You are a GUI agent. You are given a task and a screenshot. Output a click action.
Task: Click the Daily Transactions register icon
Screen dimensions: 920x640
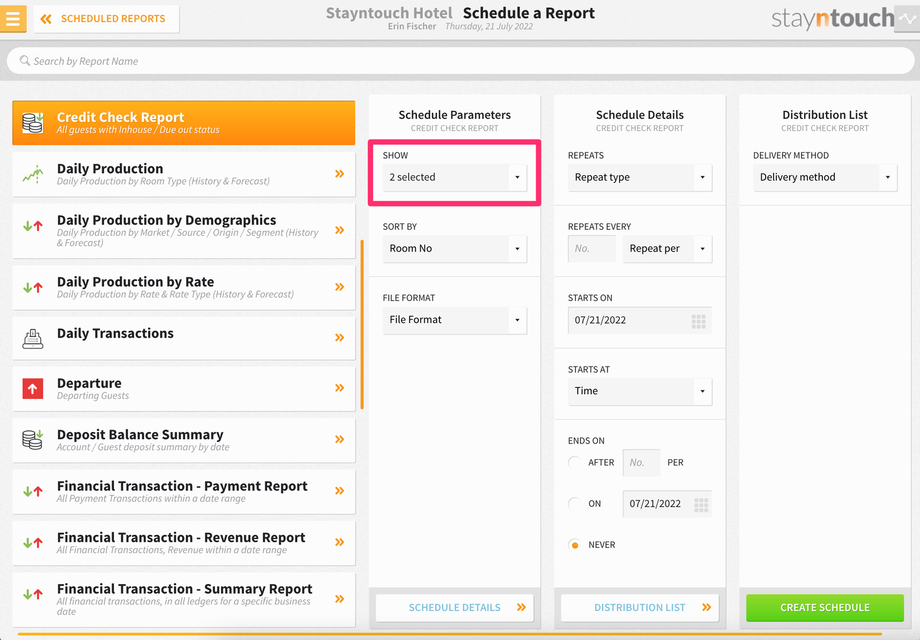coord(33,338)
